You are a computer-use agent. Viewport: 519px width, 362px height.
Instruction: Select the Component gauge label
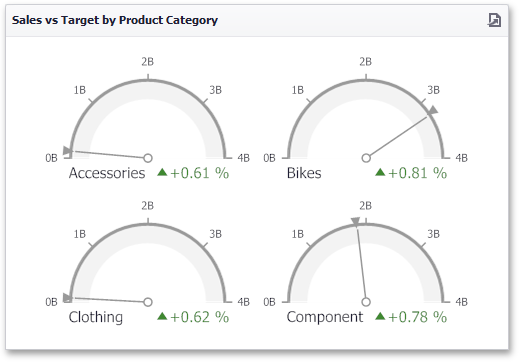click(x=325, y=317)
